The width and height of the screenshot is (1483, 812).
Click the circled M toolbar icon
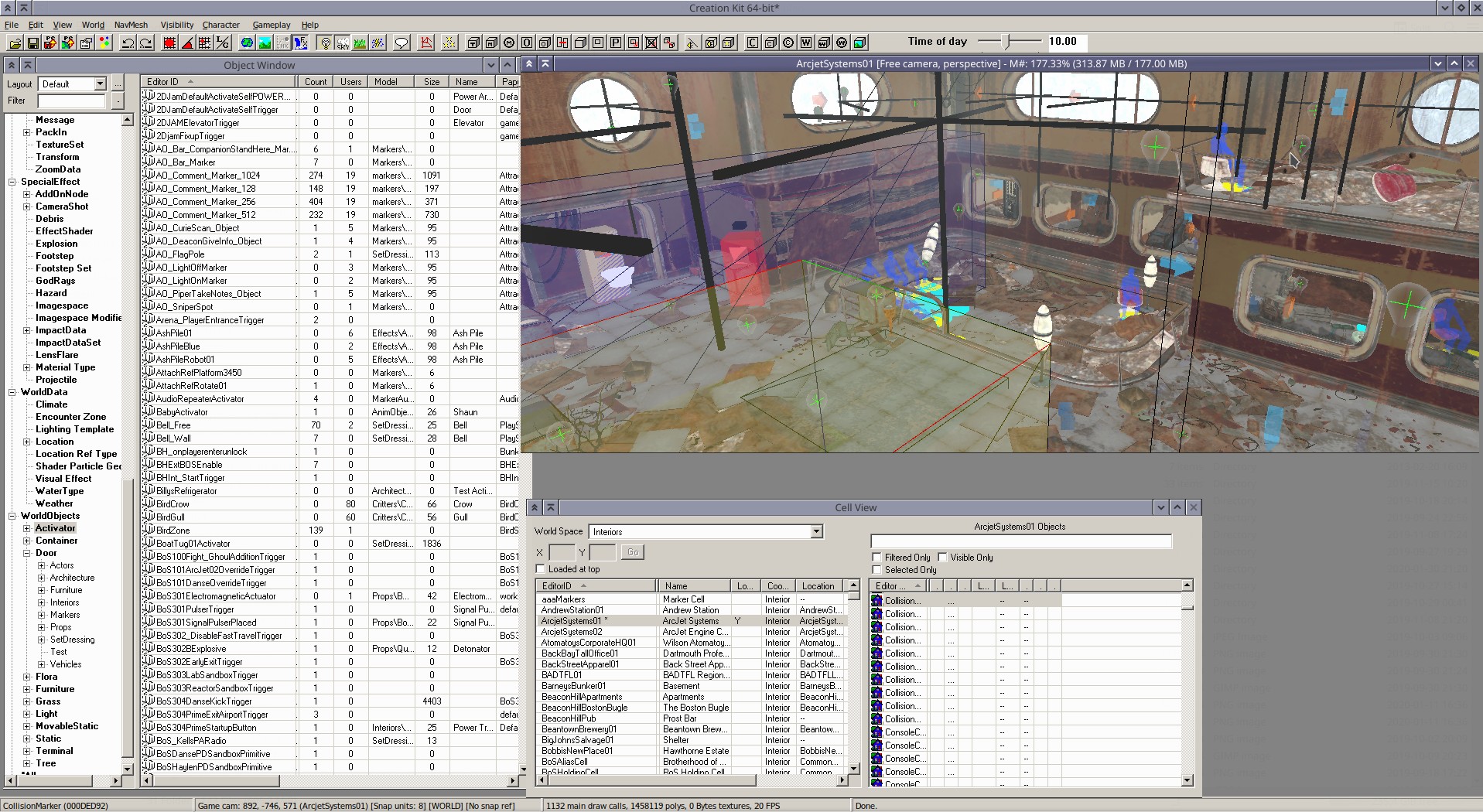click(x=508, y=43)
